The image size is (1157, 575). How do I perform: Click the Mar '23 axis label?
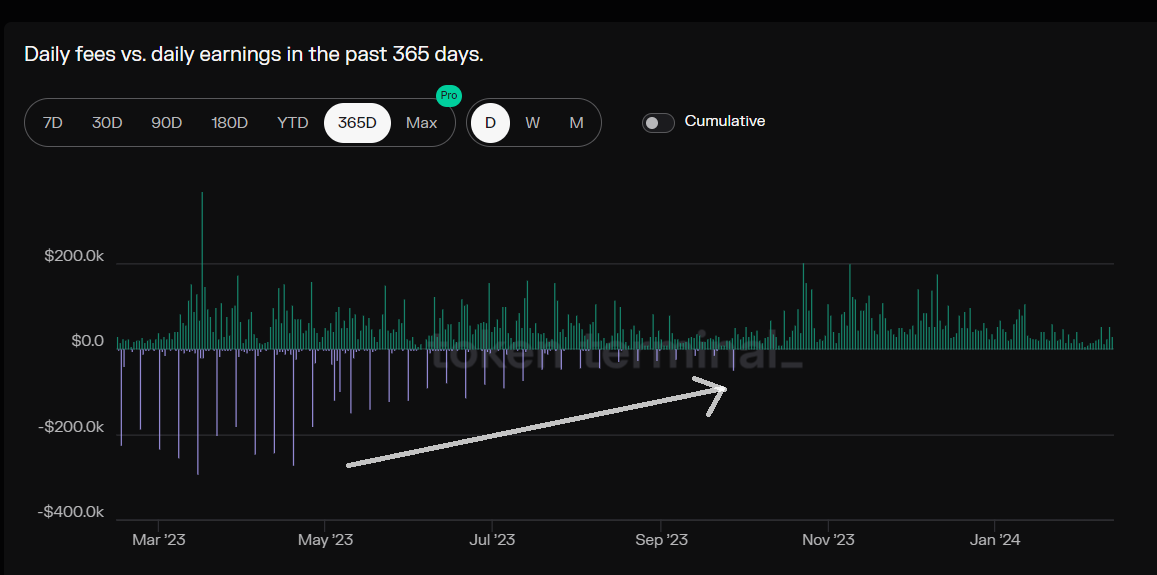[x=159, y=540]
